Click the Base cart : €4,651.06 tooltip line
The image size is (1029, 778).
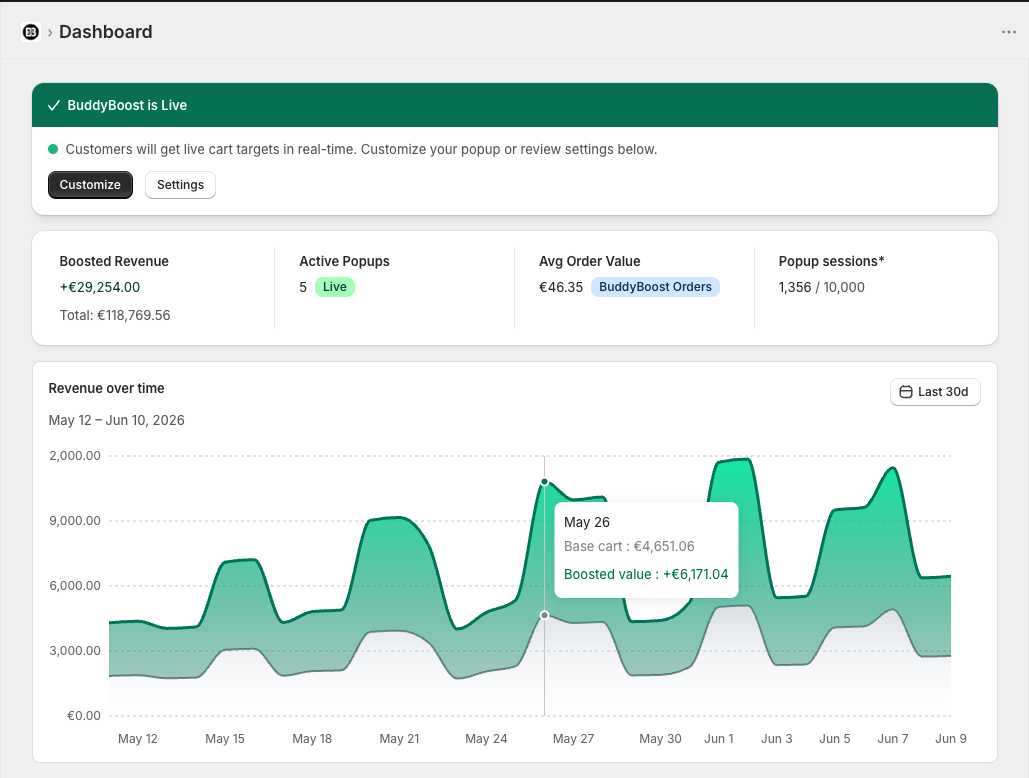(x=629, y=546)
